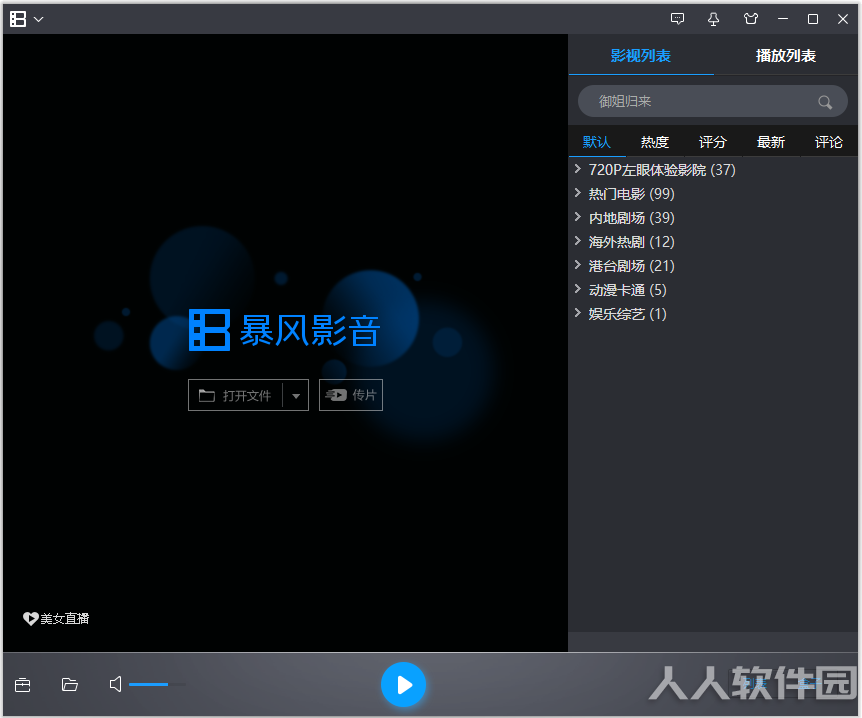Mute audio with the speaker icon
This screenshot has height=718, width=862.
115,684
